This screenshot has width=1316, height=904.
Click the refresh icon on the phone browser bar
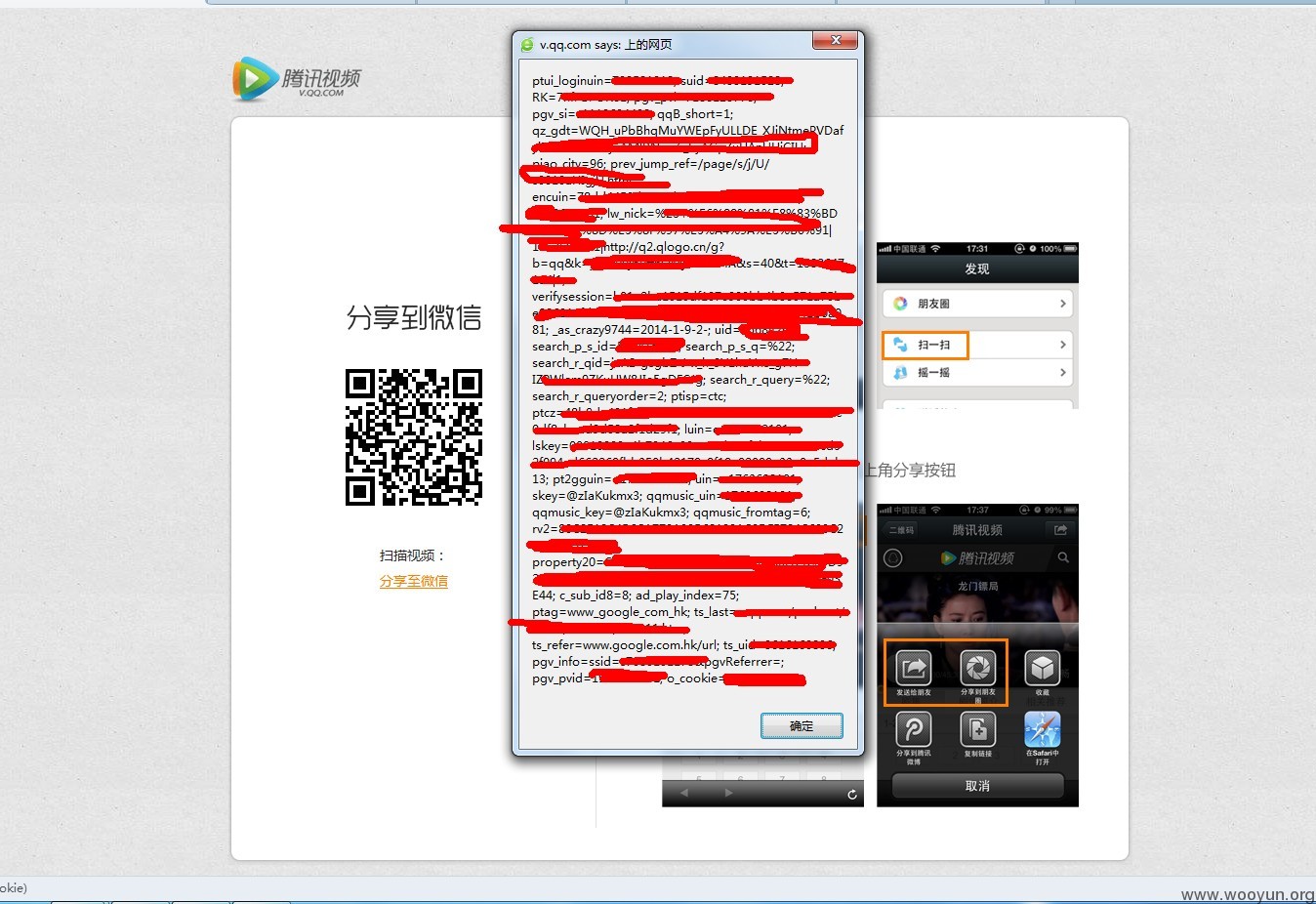pyautogui.click(x=852, y=795)
